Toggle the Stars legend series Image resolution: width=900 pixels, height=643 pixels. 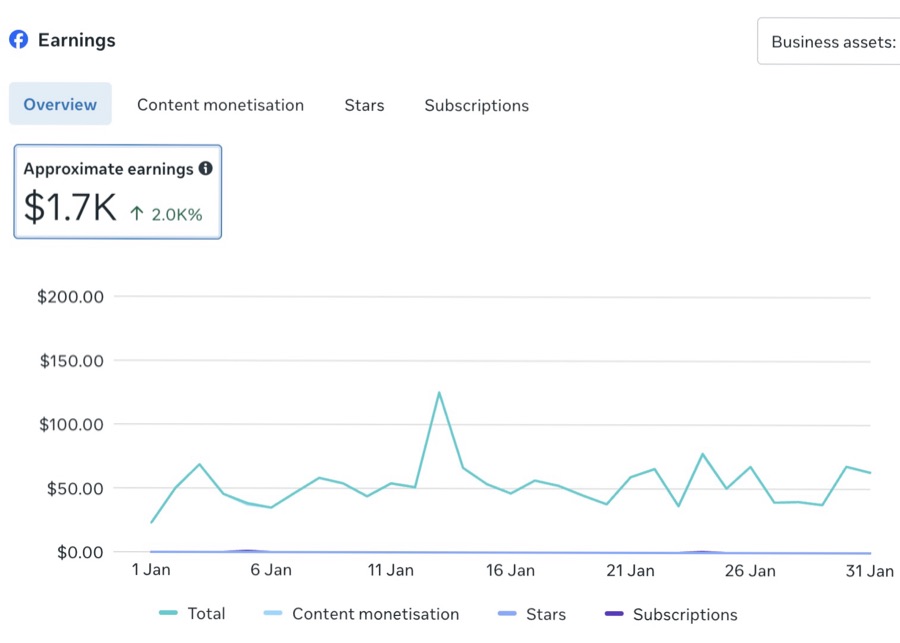click(x=532, y=614)
